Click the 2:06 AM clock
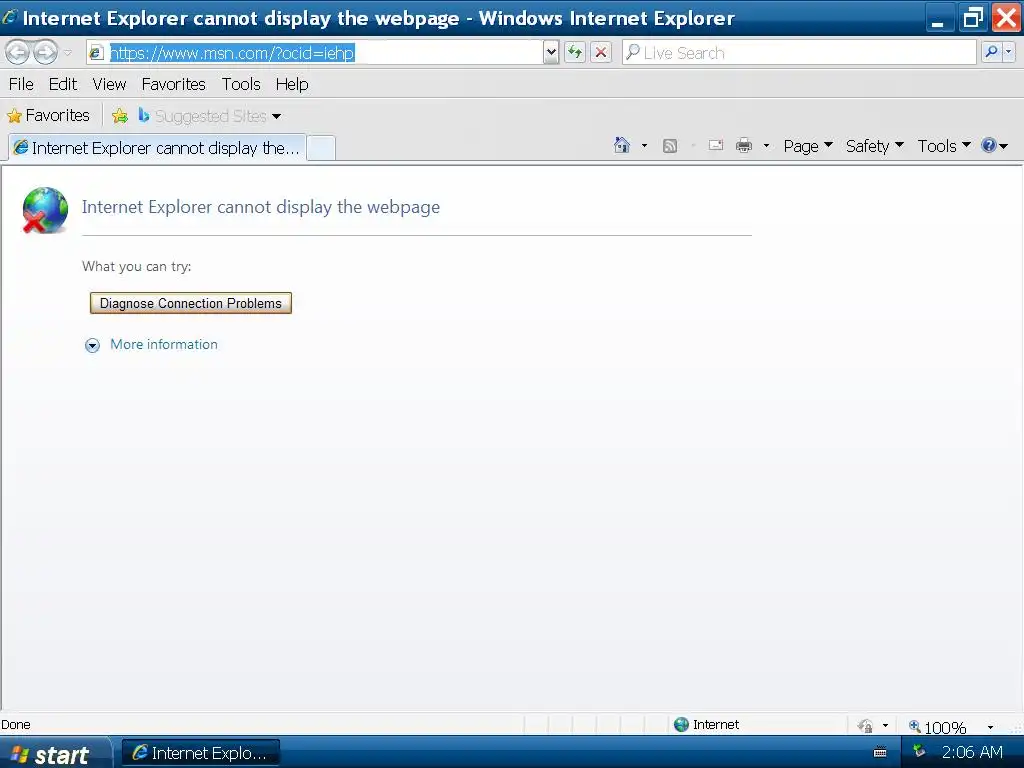 [x=972, y=752]
